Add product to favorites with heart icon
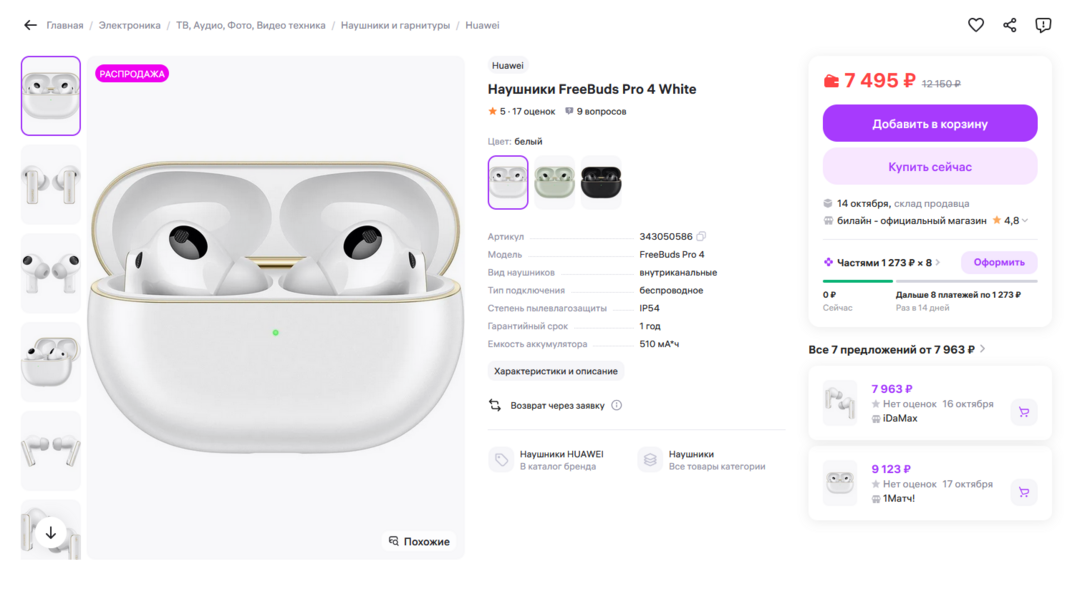This screenshot has width=1090, height=589. tap(976, 25)
